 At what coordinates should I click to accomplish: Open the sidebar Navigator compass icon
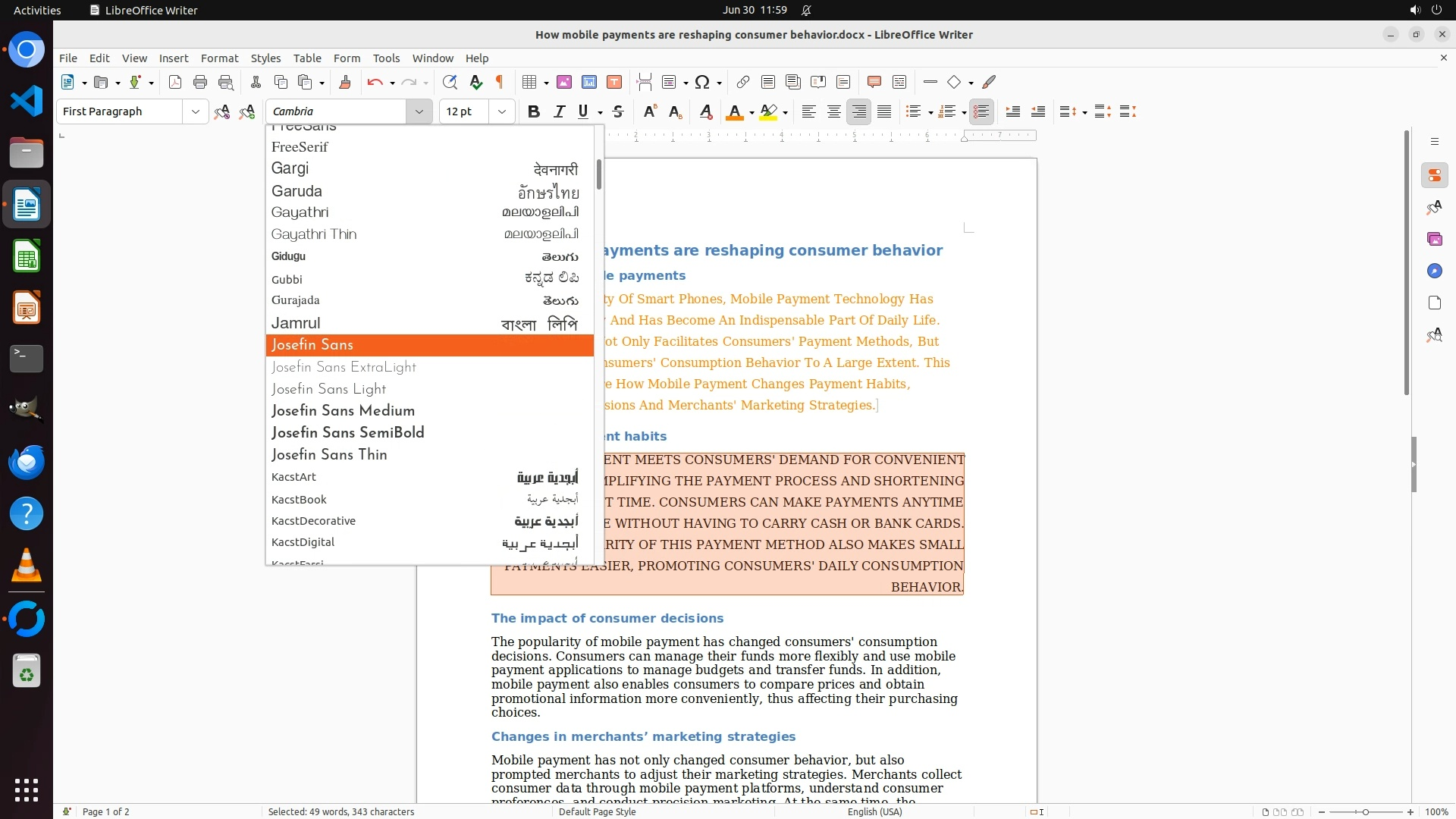click(x=1434, y=271)
